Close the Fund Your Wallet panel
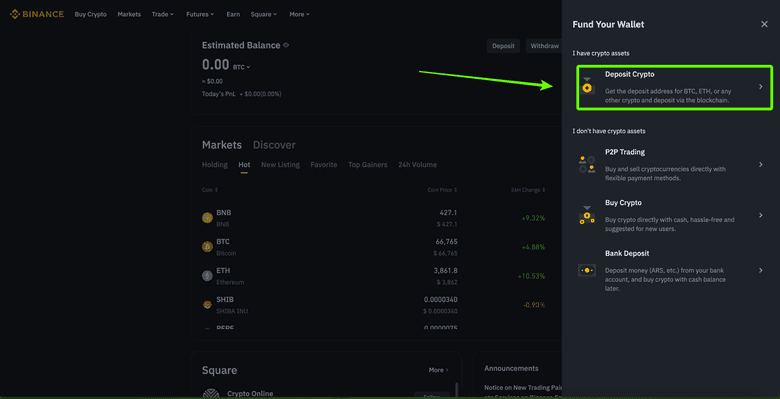Viewport: 780px width, 399px height. (764, 24)
